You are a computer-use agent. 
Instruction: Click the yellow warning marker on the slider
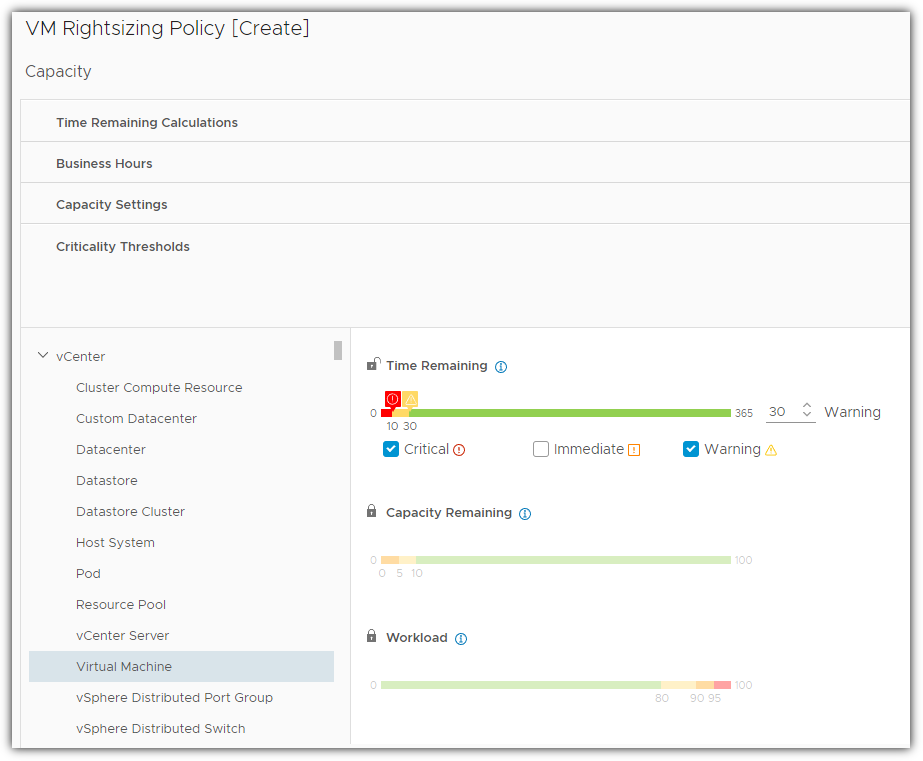click(410, 399)
